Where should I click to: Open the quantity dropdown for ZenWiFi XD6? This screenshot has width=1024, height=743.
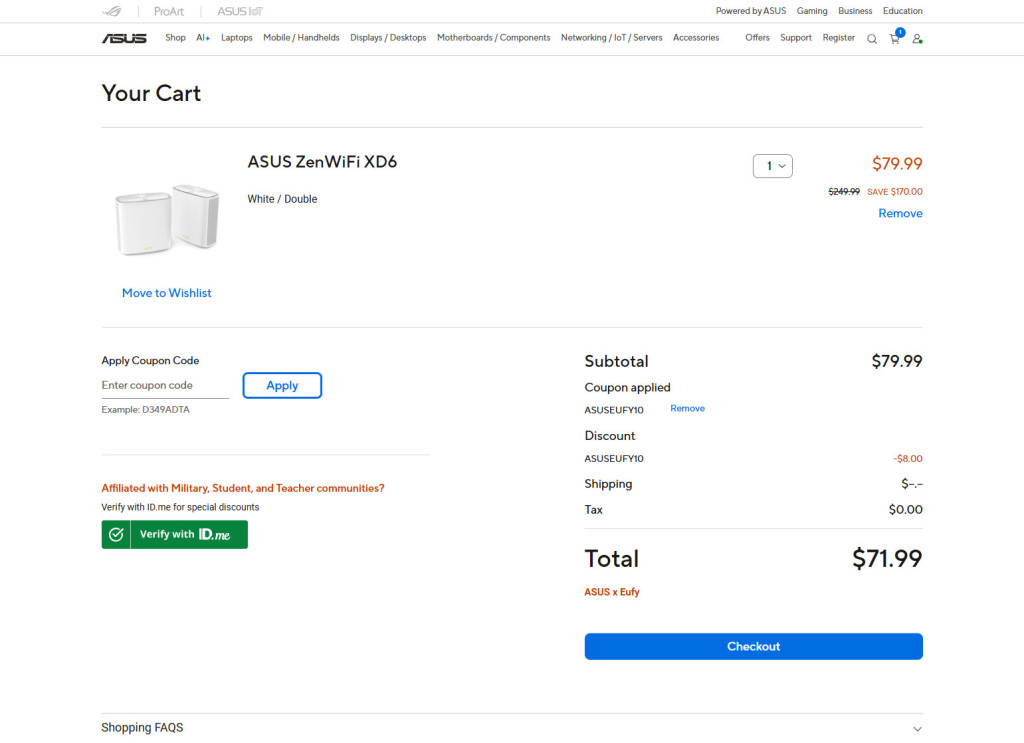772,166
